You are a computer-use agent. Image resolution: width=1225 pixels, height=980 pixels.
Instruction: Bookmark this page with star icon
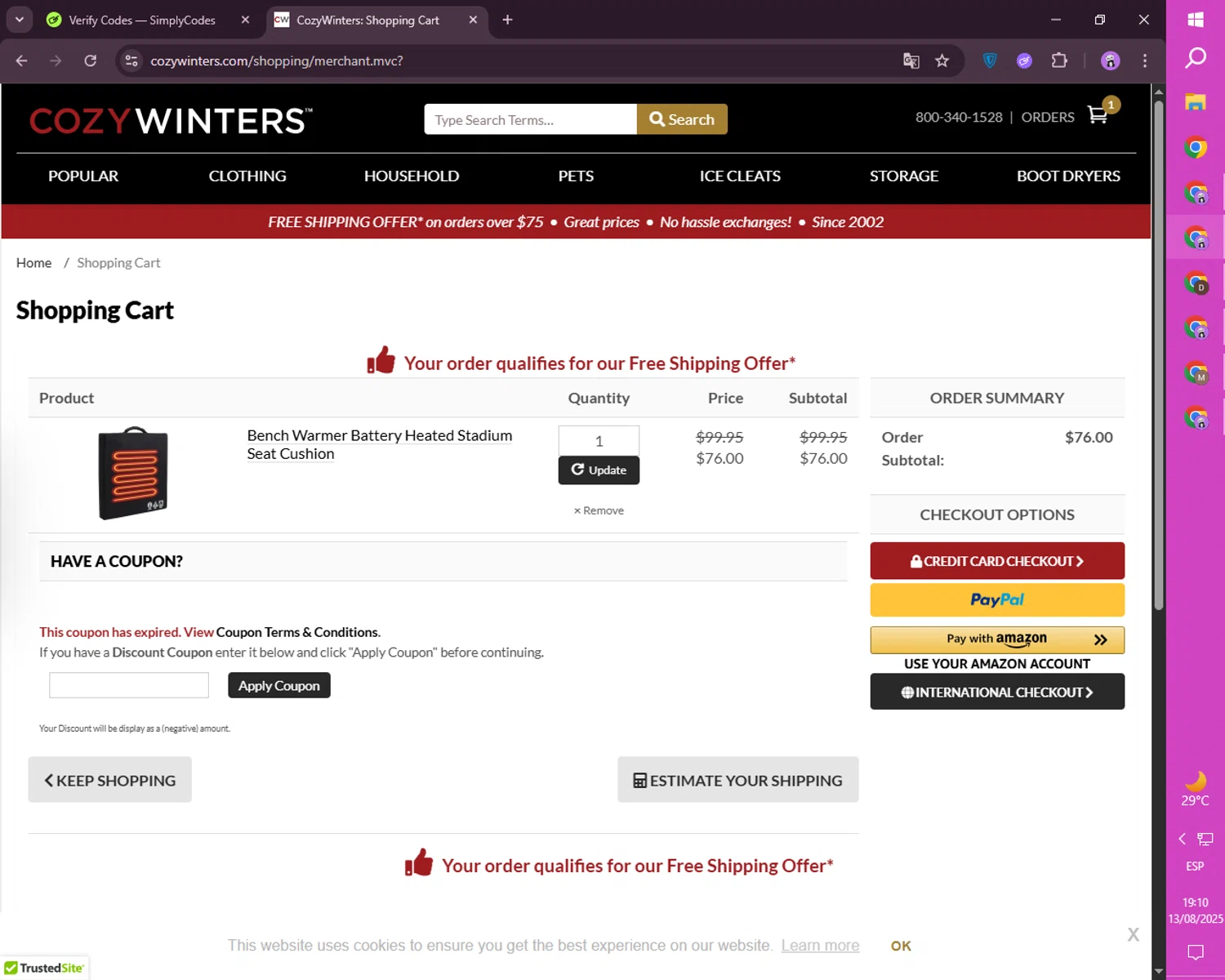(x=942, y=60)
